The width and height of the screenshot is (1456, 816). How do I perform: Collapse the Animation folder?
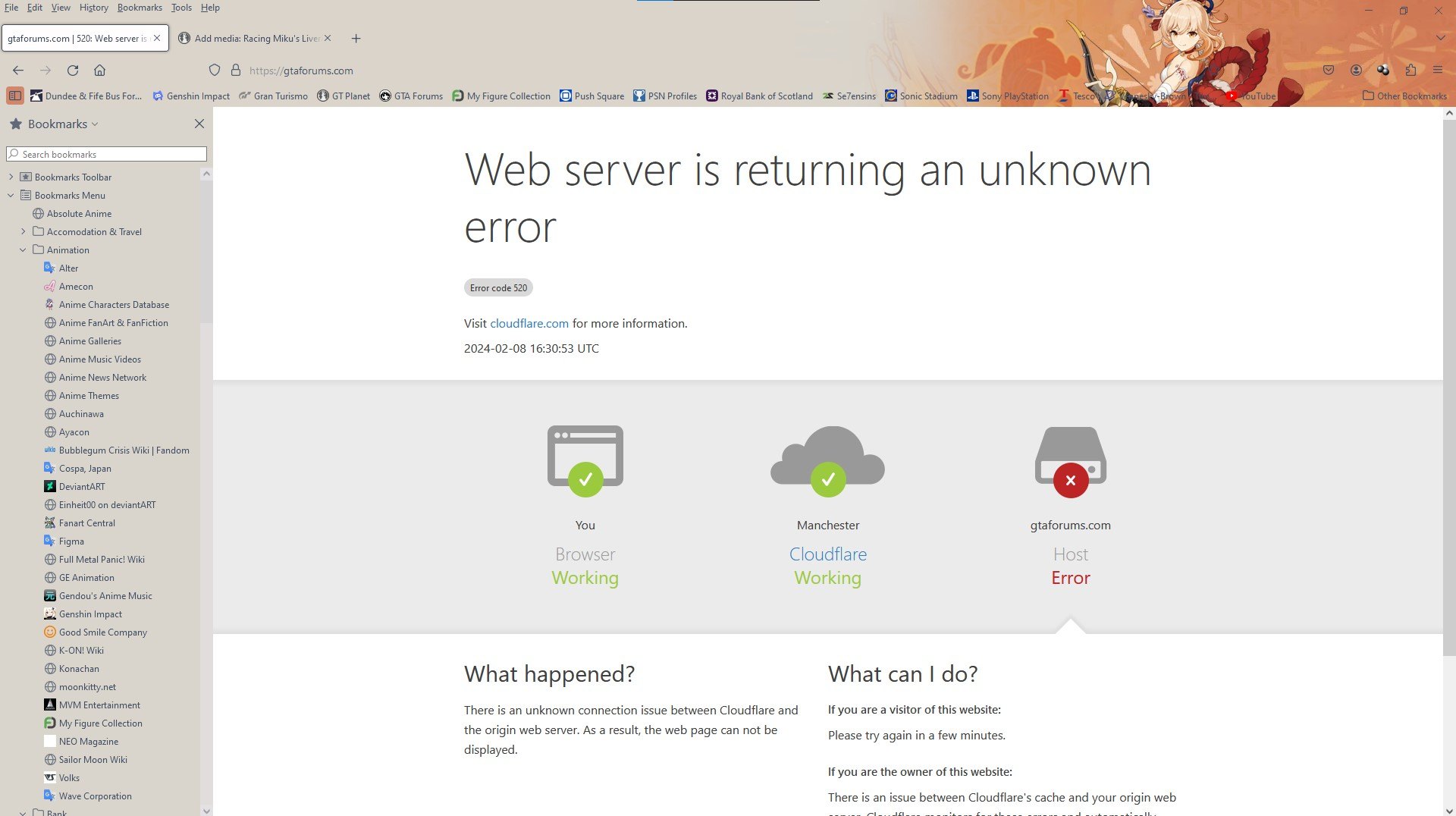click(x=23, y=250)
